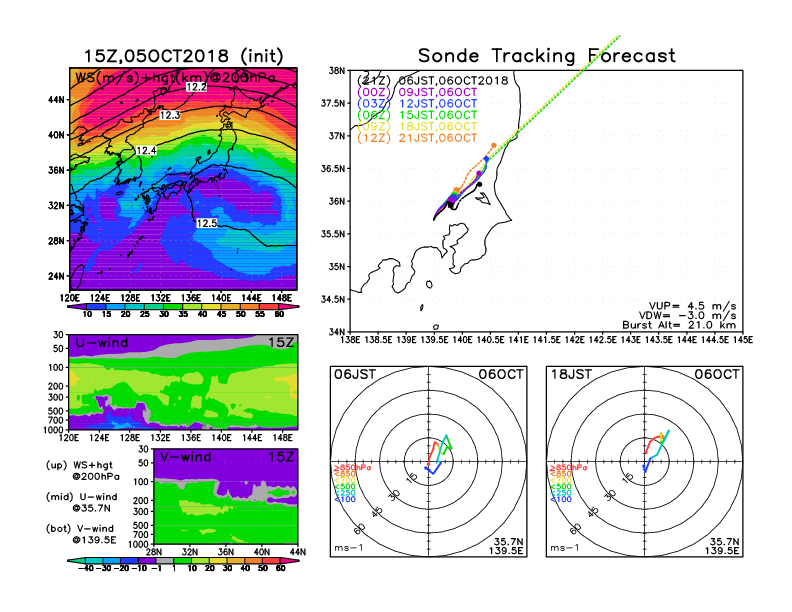Screen dimensions: 792x612
Task: Select the '12.4' height contour label
Action: pyautogui.click(x=146, y=150)
